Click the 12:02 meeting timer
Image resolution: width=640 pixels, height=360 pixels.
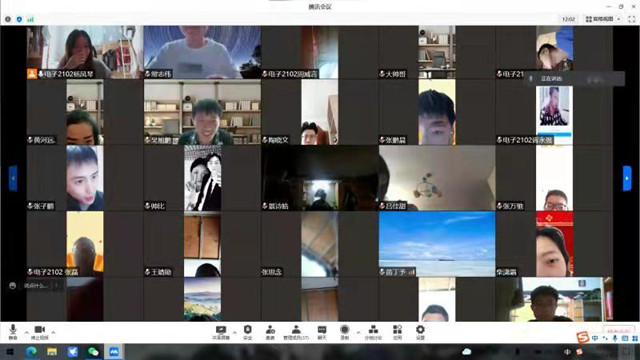pyautogui.click(x=569, y=19)
